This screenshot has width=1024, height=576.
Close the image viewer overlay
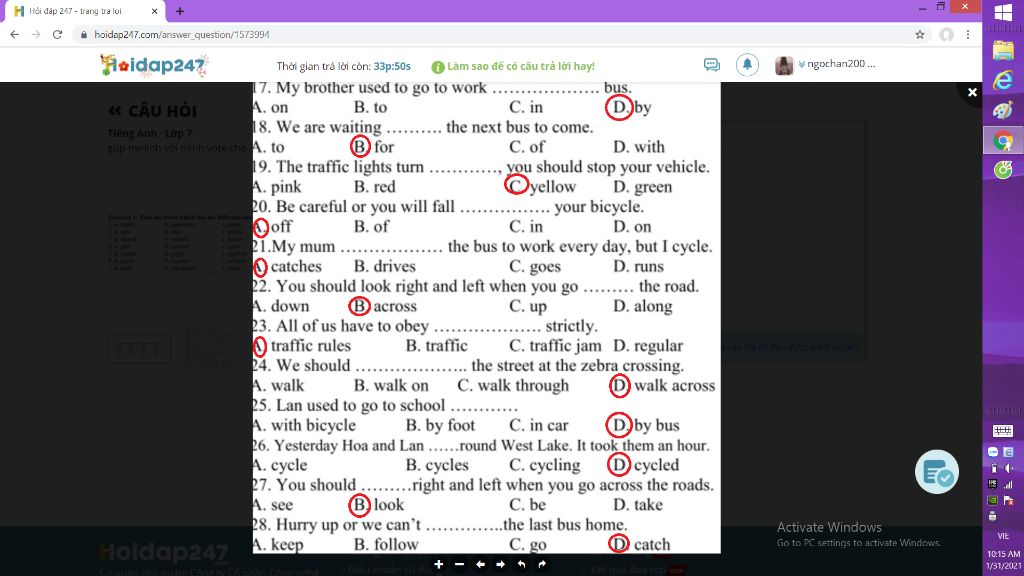[x=972, y=92]
